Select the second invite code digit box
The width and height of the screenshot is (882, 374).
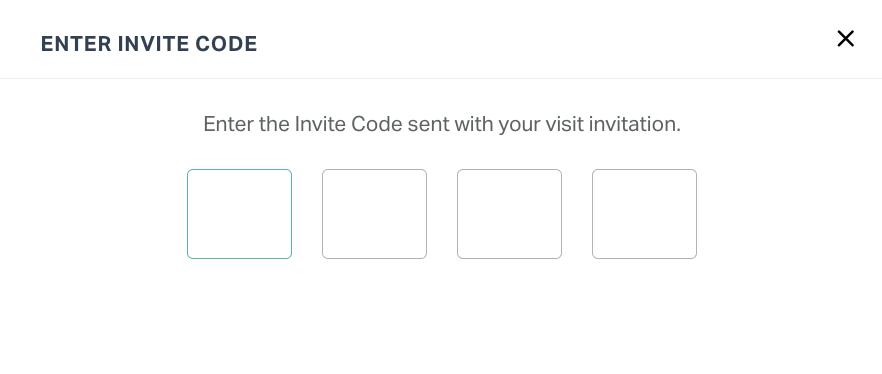click(375, 214)
